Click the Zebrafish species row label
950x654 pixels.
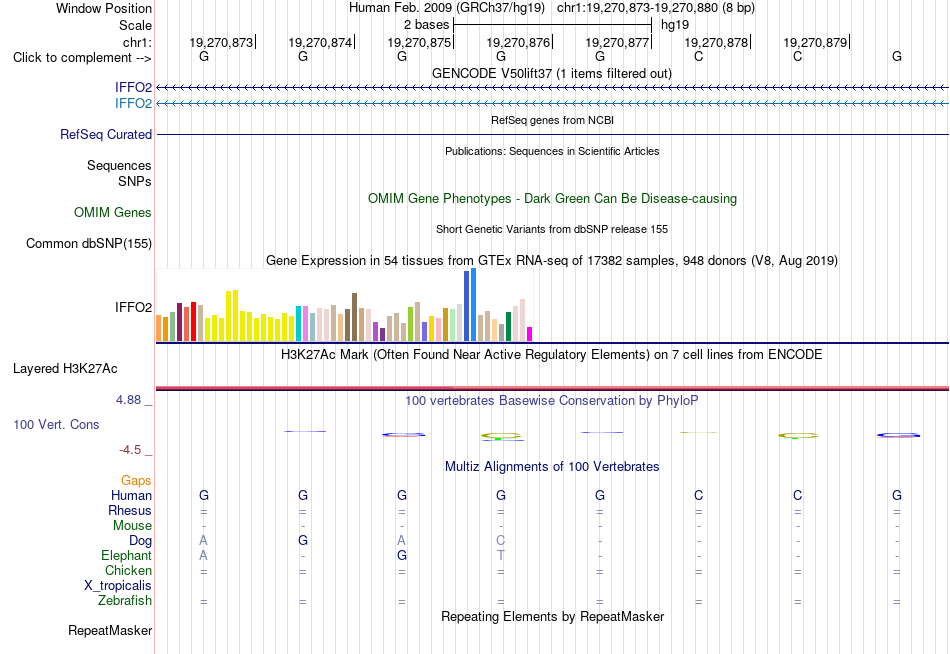pyautogui.click(x=125, y=601)
